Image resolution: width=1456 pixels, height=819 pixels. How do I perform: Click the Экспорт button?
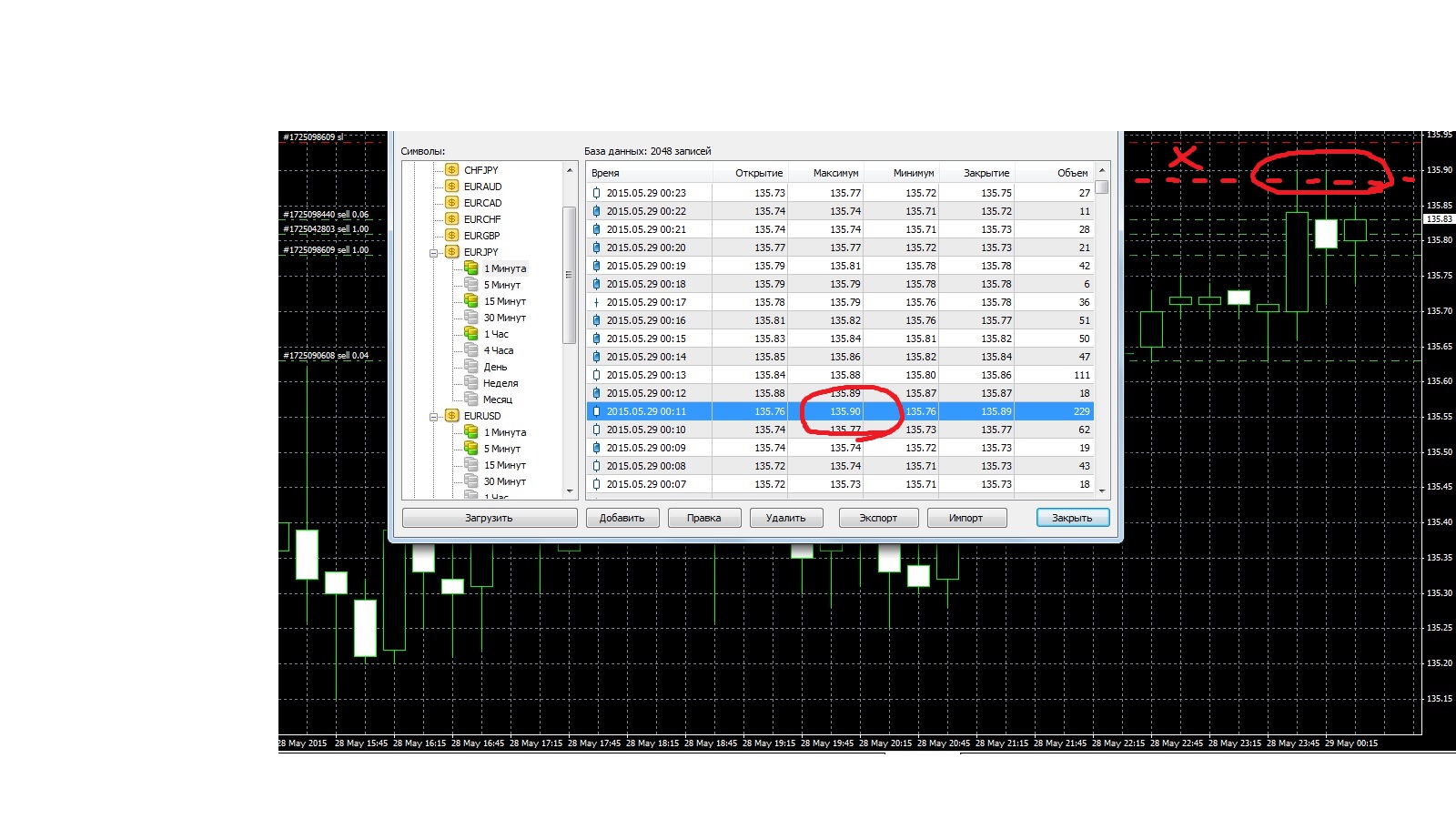click(x=879, y=518)
